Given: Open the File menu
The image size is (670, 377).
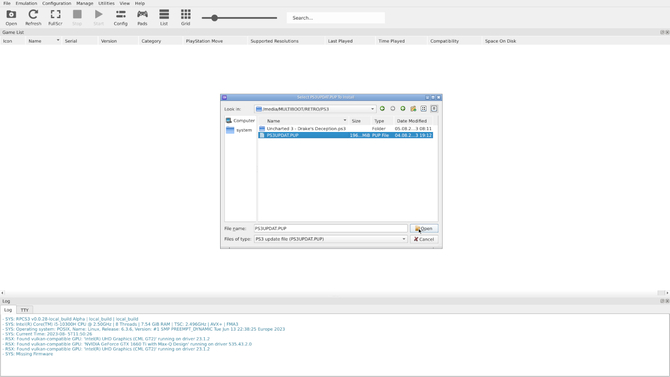Looking at the screenshot, I should [7, 3].
